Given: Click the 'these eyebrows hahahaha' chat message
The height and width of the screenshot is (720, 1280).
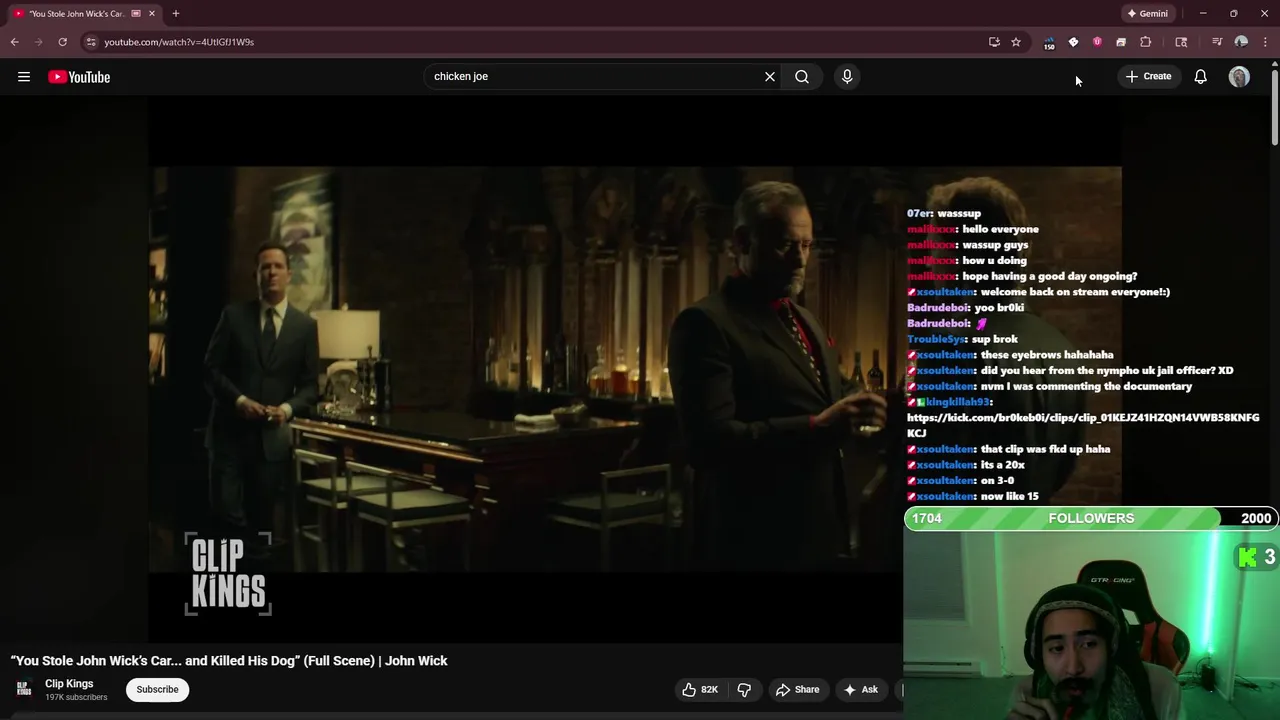Looking at the screenshot, I should tap(1047, 355).
